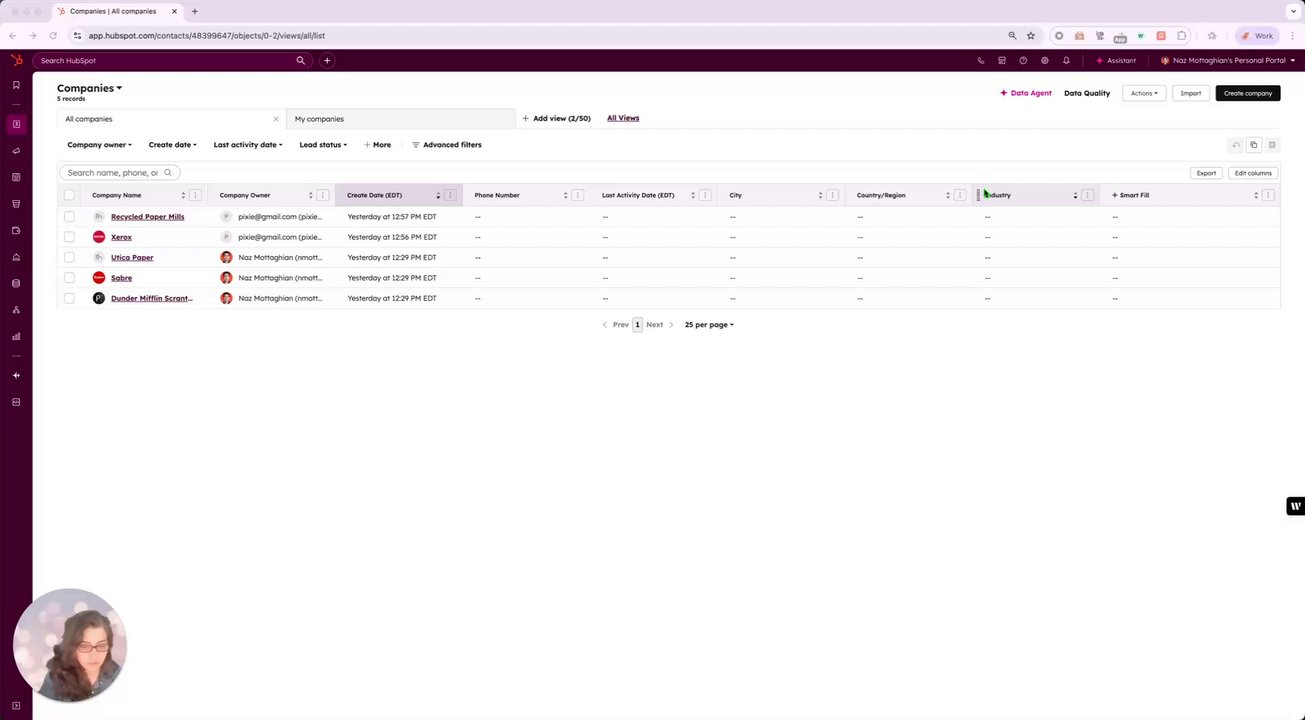Open the All Views link
The height and width of the screenshot is (720, 1305).
point(623,118)
